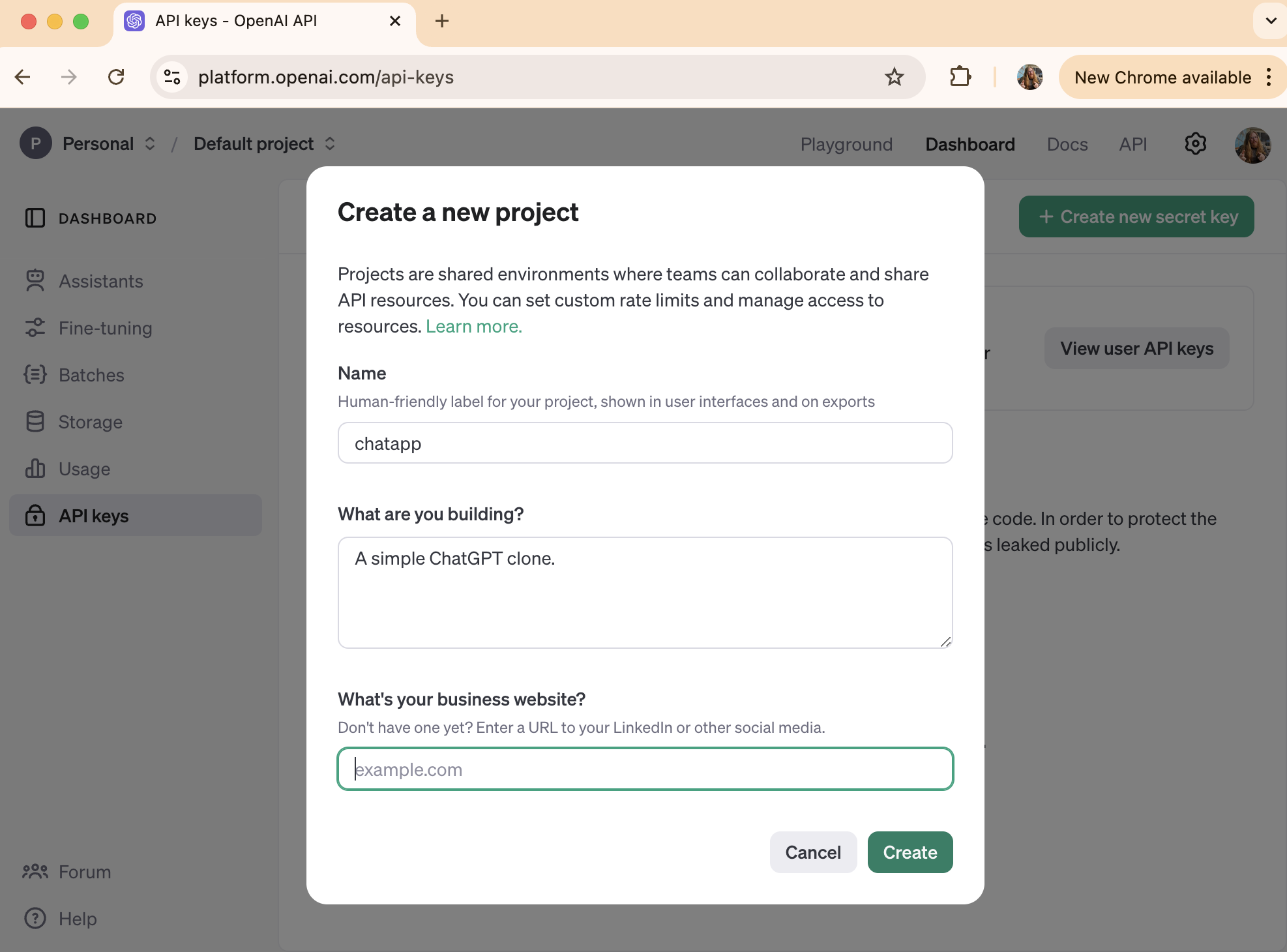Expand the Chrome tab search chevron
The height and width of the screenshot is (952, 1287).
click(x=1271, y=21)
